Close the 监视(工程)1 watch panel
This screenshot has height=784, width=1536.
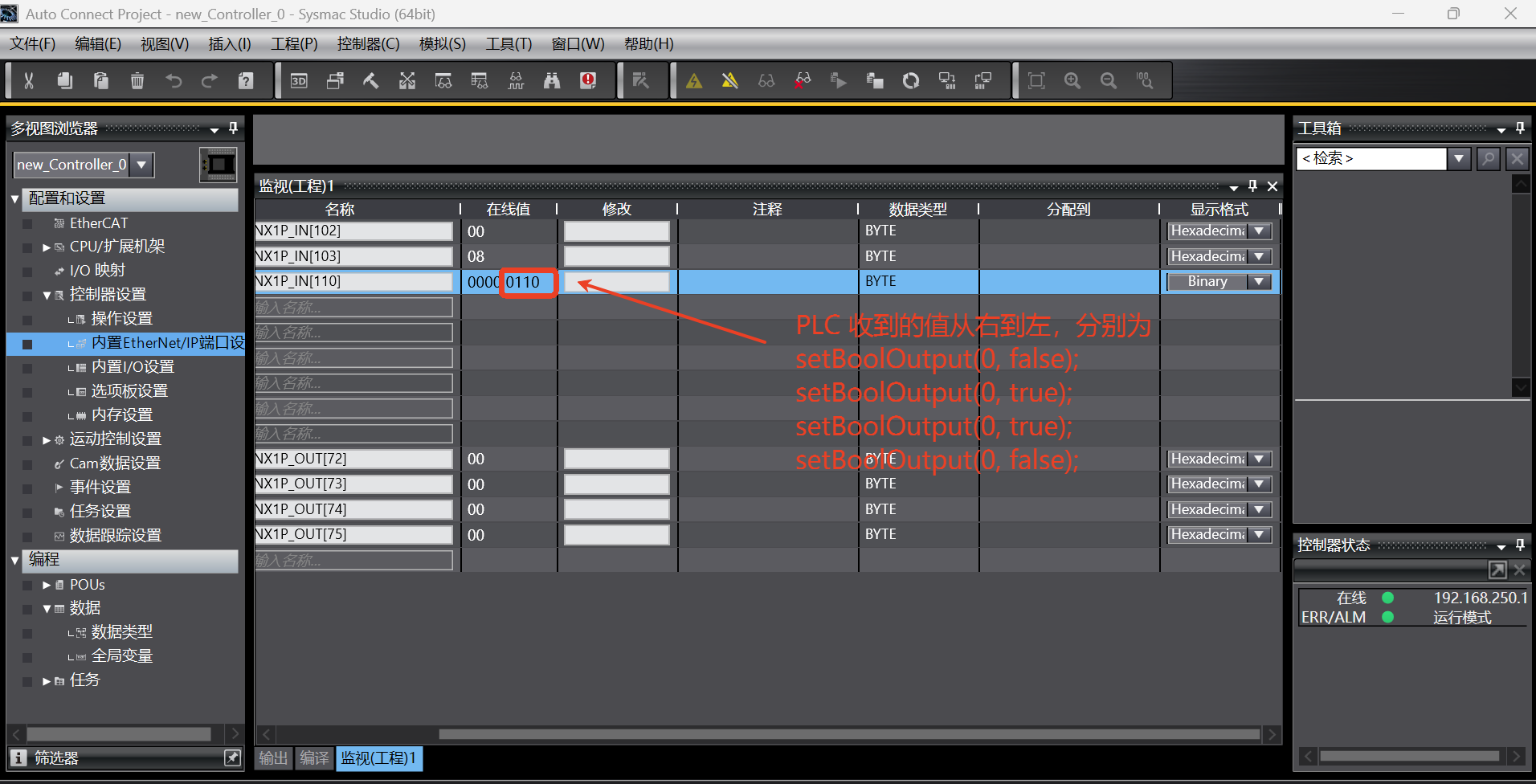tap(1273, 186)
